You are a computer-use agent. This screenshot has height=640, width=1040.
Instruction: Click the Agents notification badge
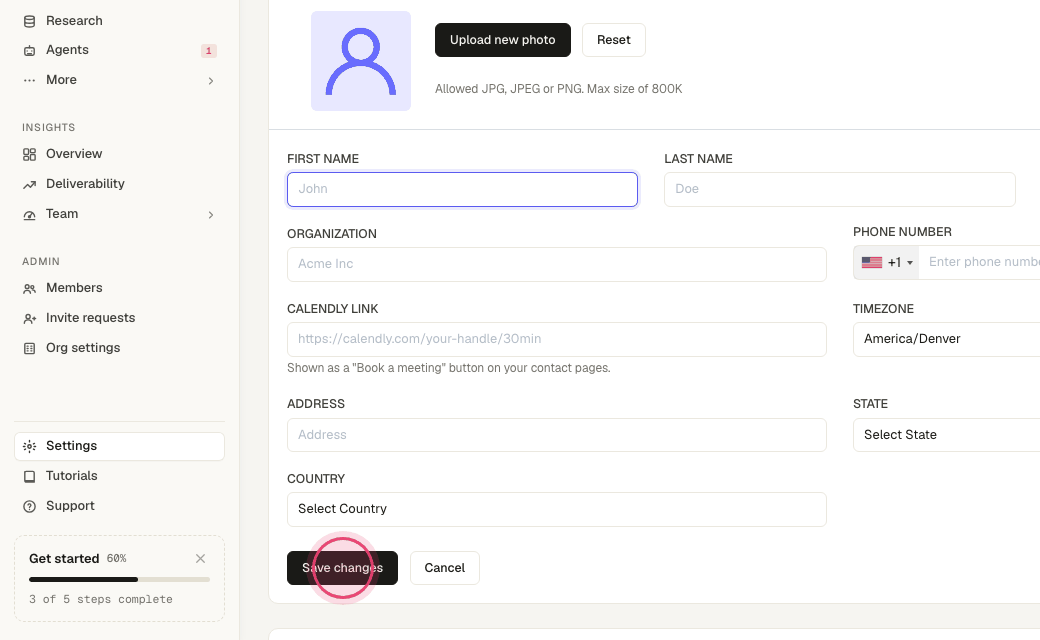pyautogui.click(x=208, y=50)
